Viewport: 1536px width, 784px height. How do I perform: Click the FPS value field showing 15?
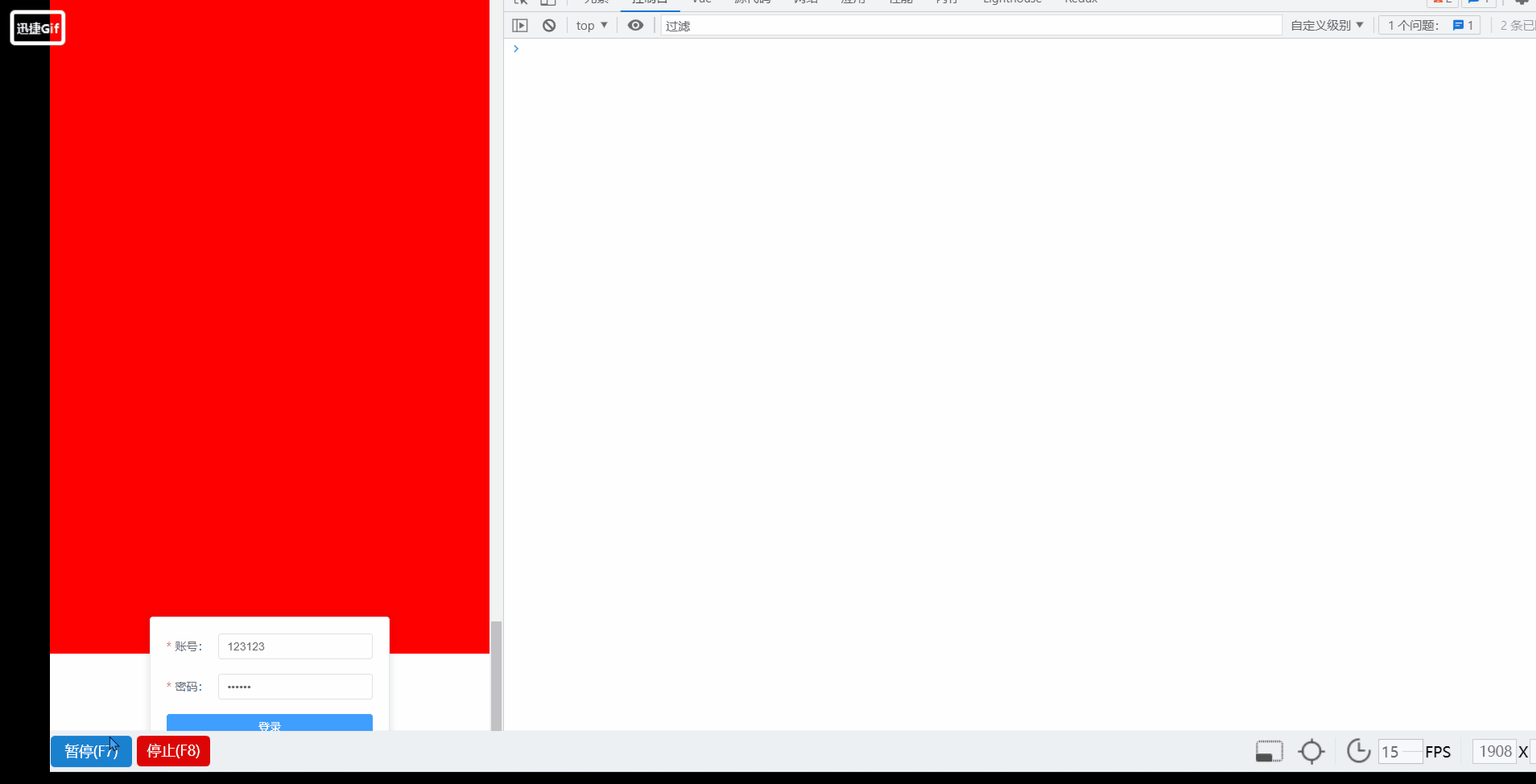1400,752
